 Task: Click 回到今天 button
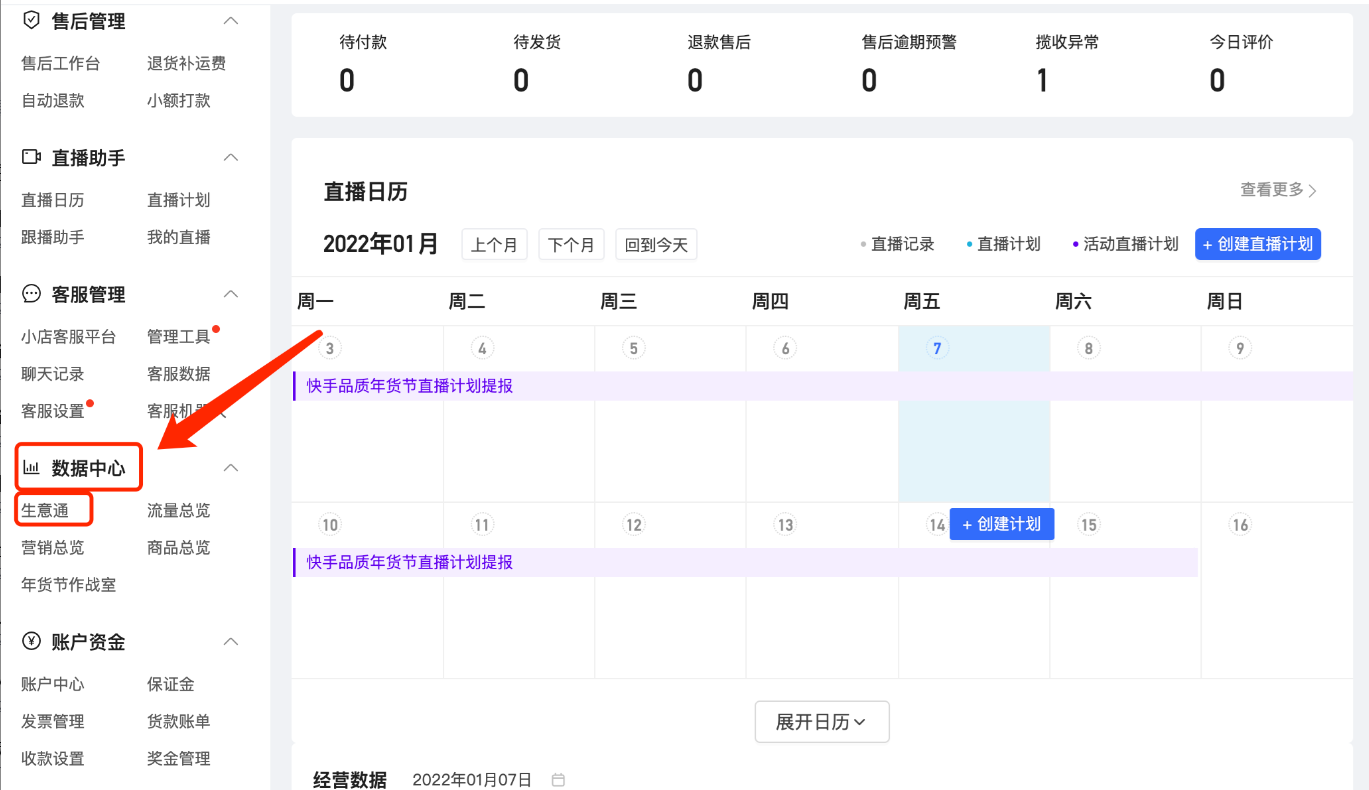pyautogui.click(x=656, y=244)
